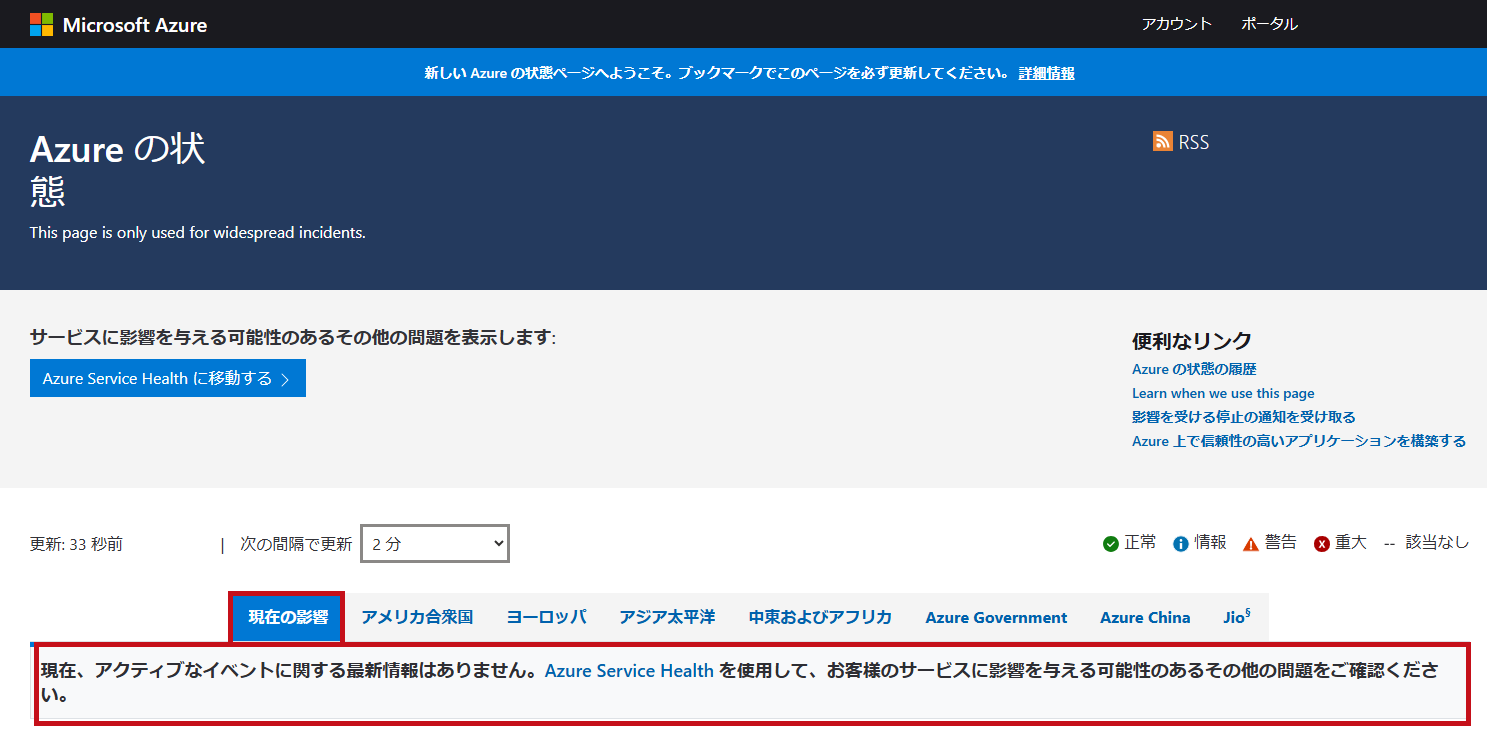Select the Jio tab
The height and width of the screenshot is (733, 1487).
click(1237, 617)
